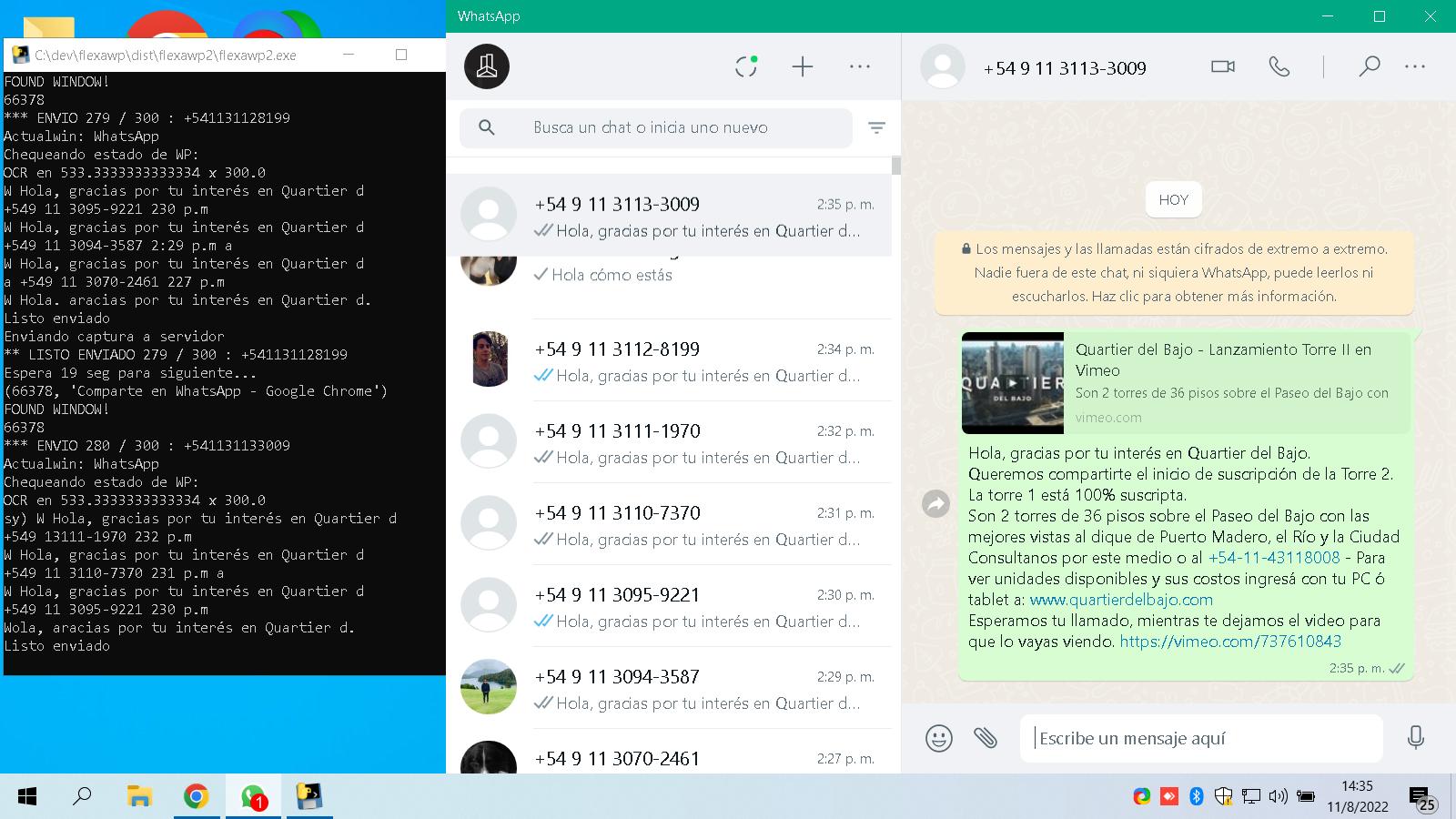Click encryption notice for more information
This screenshot has width=1456, height=819.
(x=1174, y=272)
